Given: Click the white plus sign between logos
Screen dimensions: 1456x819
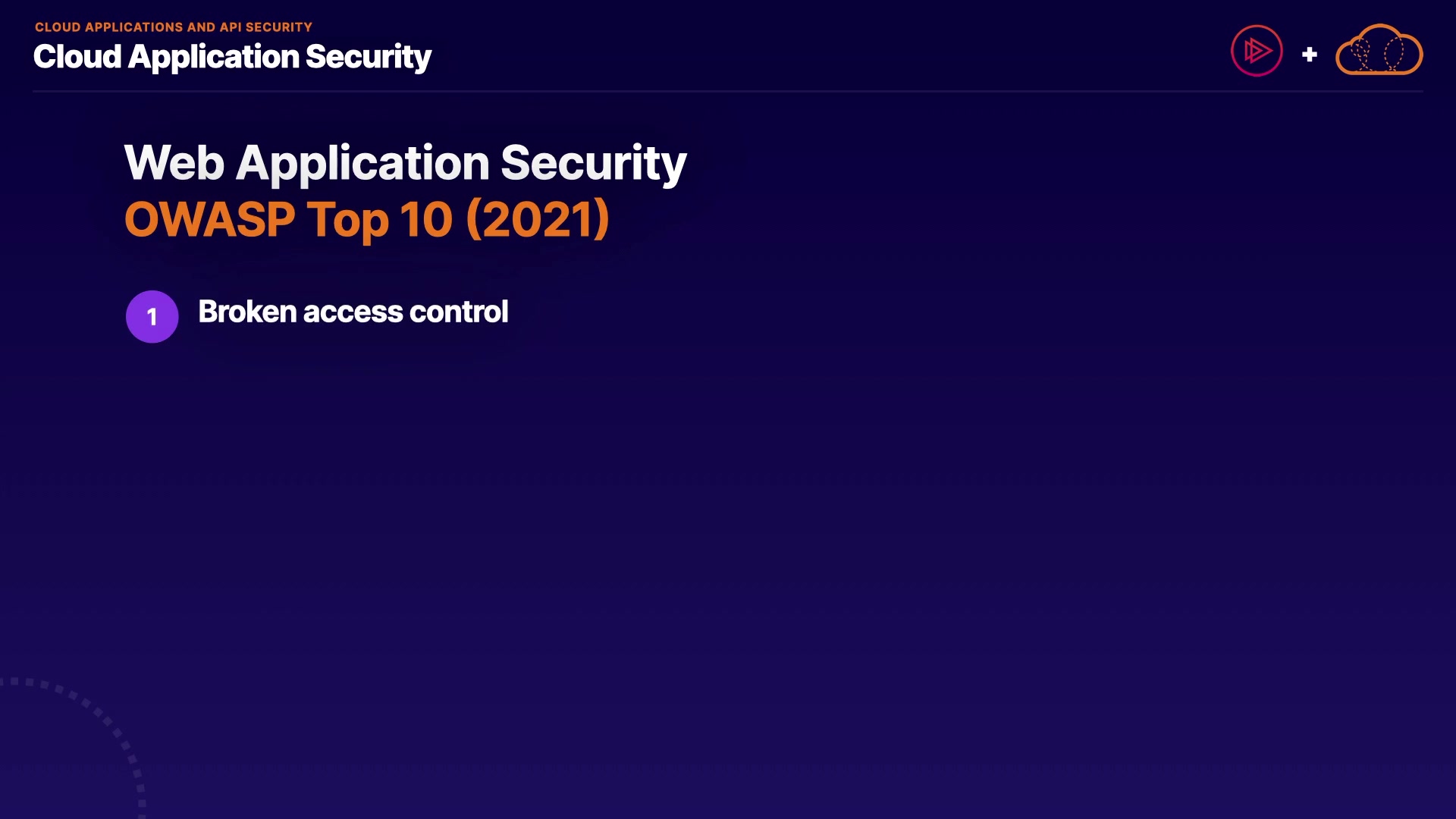Looking at the screenshot, I should click(x=1309, y=55).
